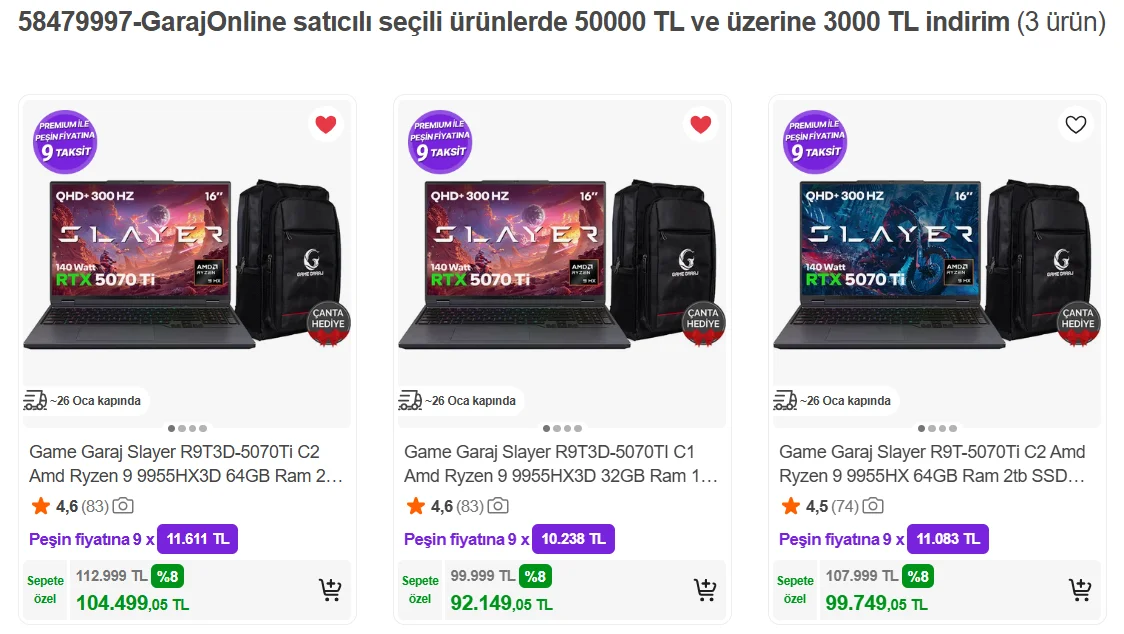Open Game Garaj Slayer R9T3D-5070Ti C2 product title

[x=186, y=464]
